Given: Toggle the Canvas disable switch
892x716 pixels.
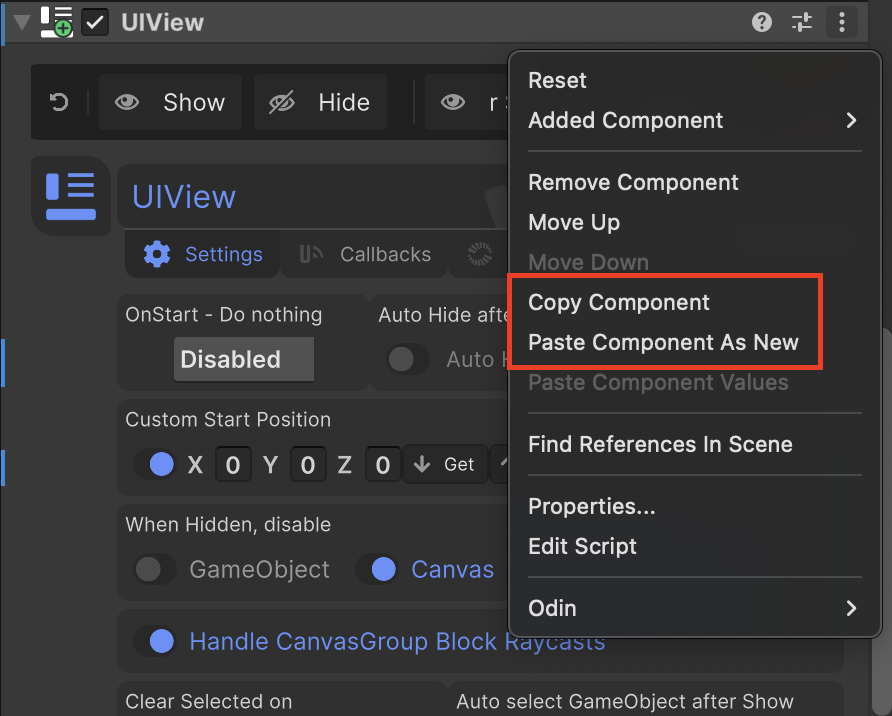Looking at the screenshot, I should click(x=377, y=569).
